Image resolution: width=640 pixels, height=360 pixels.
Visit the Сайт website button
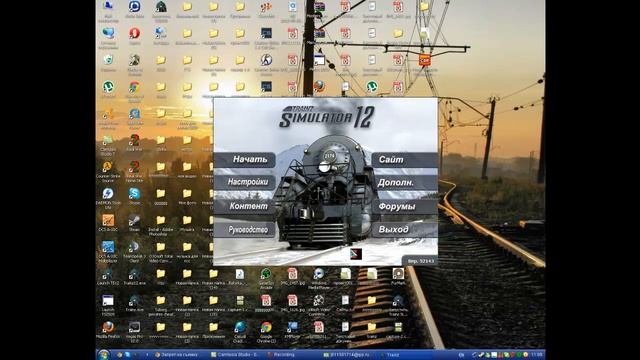click(x=404, y=160)
